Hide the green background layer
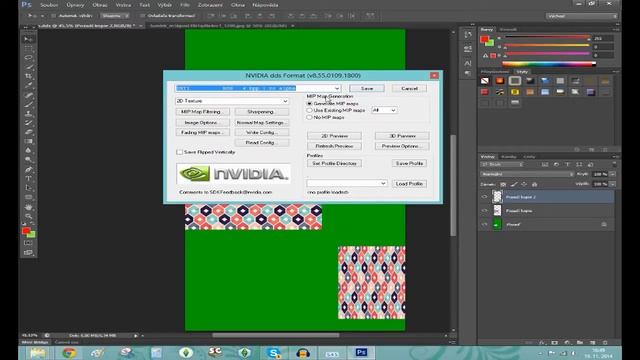 click(484, 224)
